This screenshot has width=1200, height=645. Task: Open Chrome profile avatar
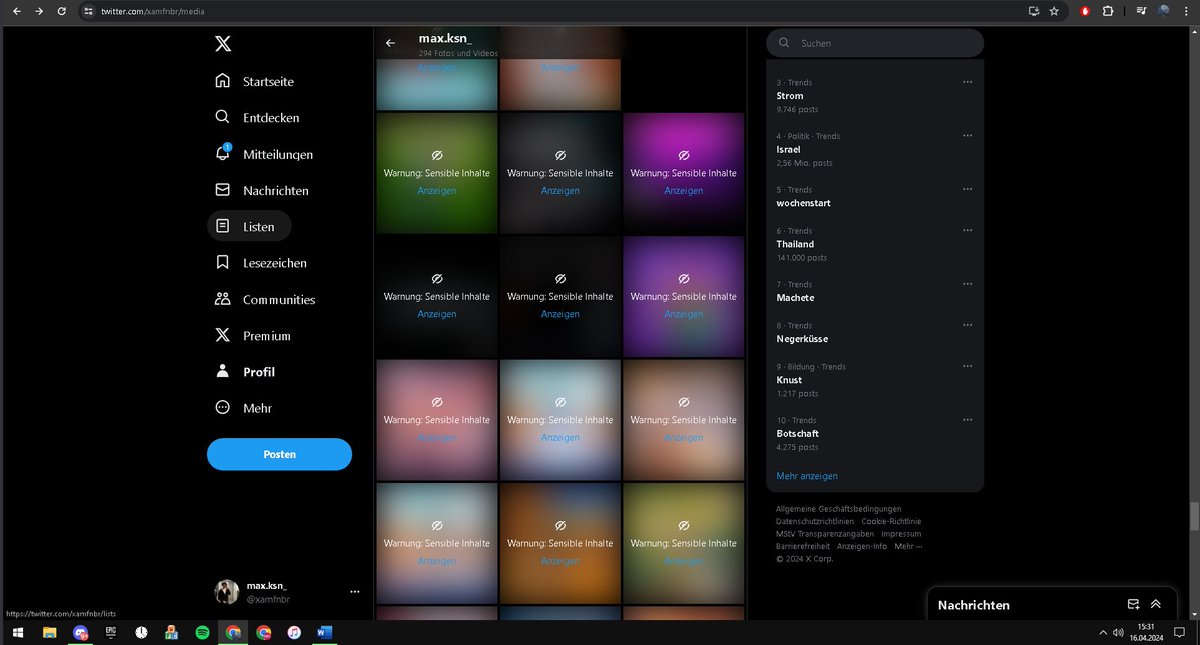point(1164,11)
